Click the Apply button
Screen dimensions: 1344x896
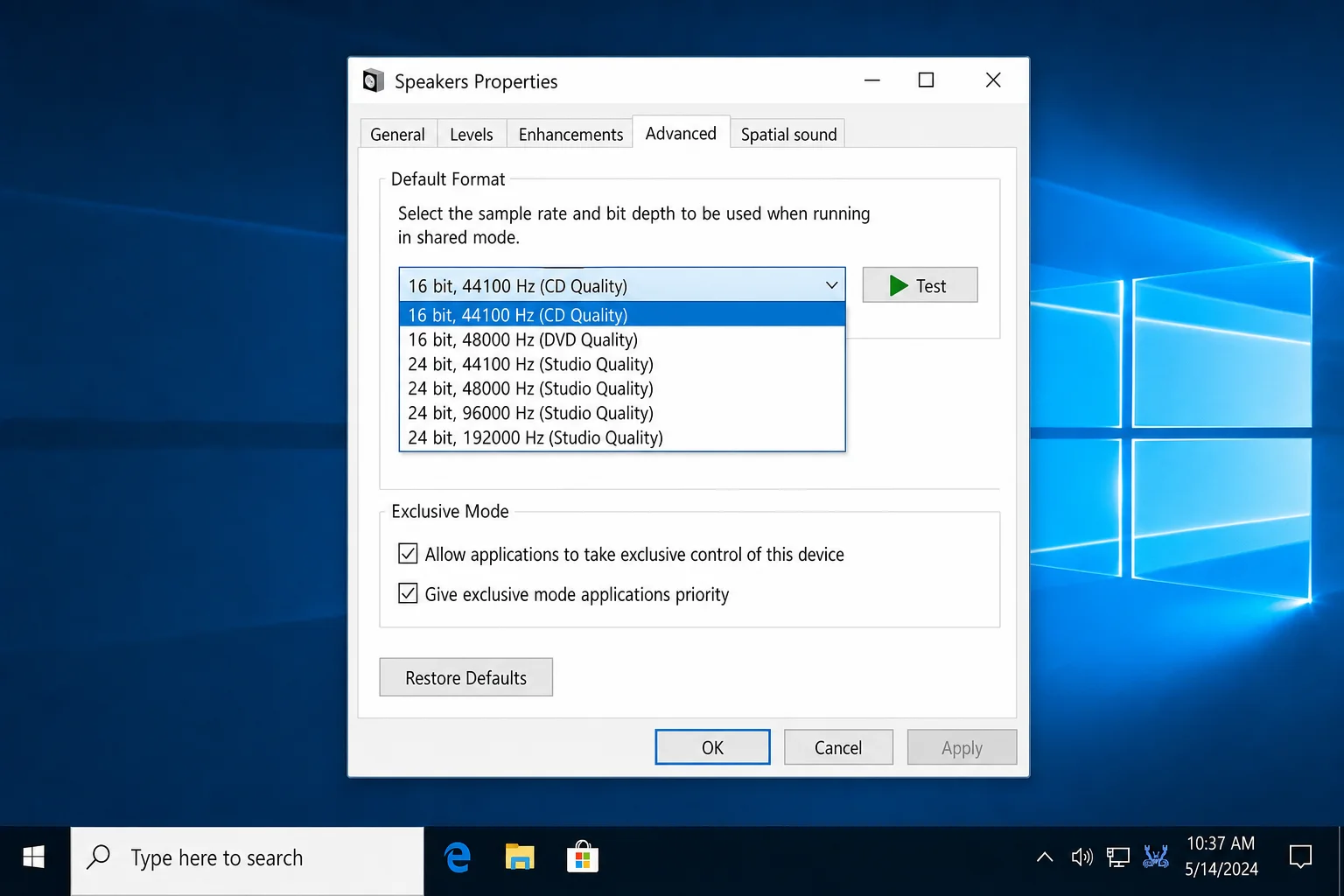point(962,747)
